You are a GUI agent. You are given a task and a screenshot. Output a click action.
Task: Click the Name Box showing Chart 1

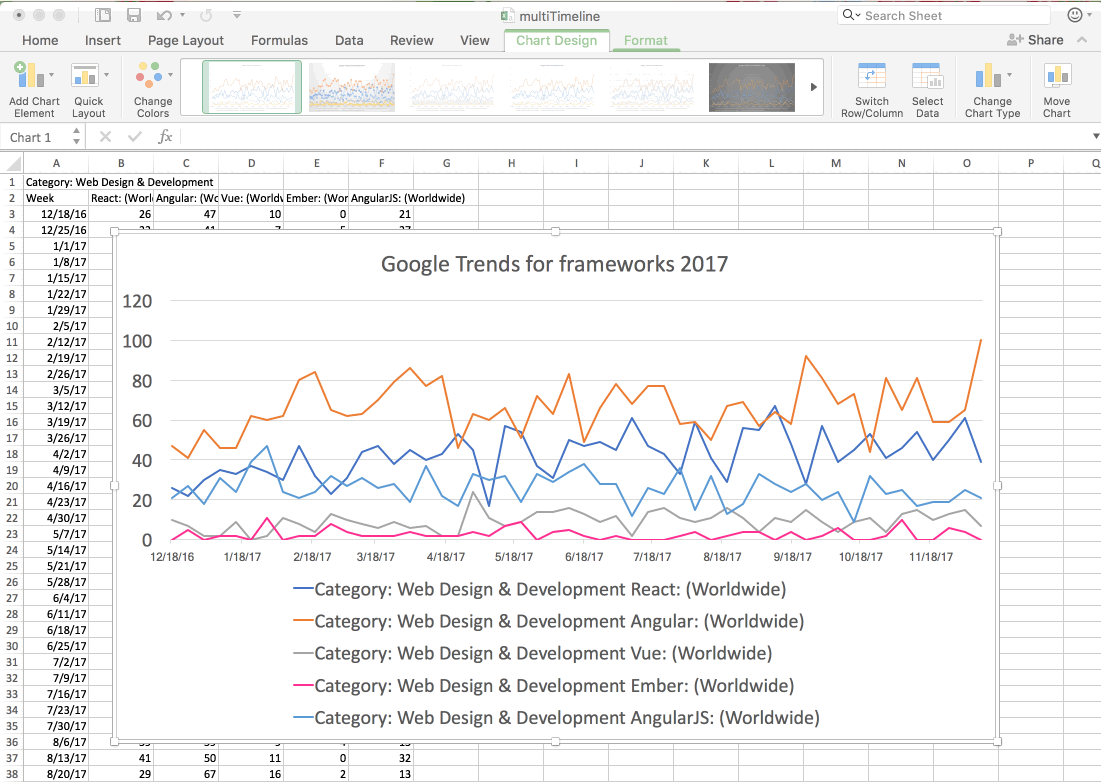tap(35, 137)
